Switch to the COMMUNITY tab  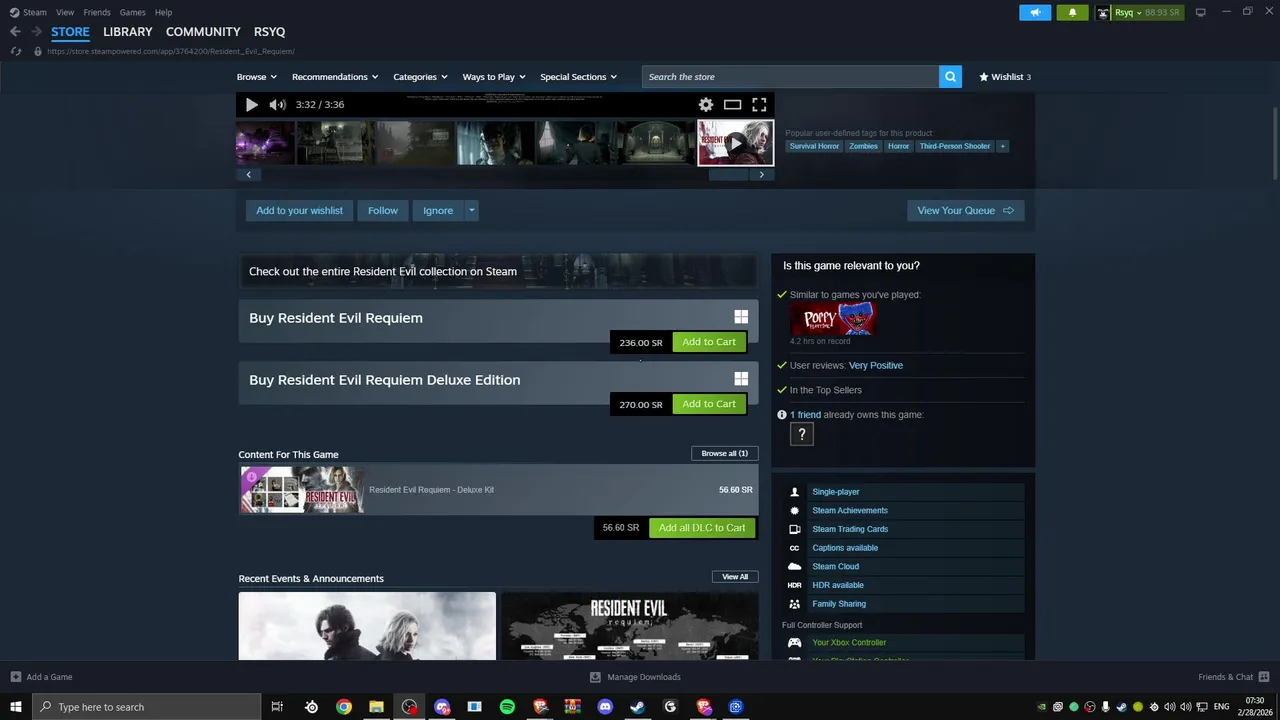point(203,32)
